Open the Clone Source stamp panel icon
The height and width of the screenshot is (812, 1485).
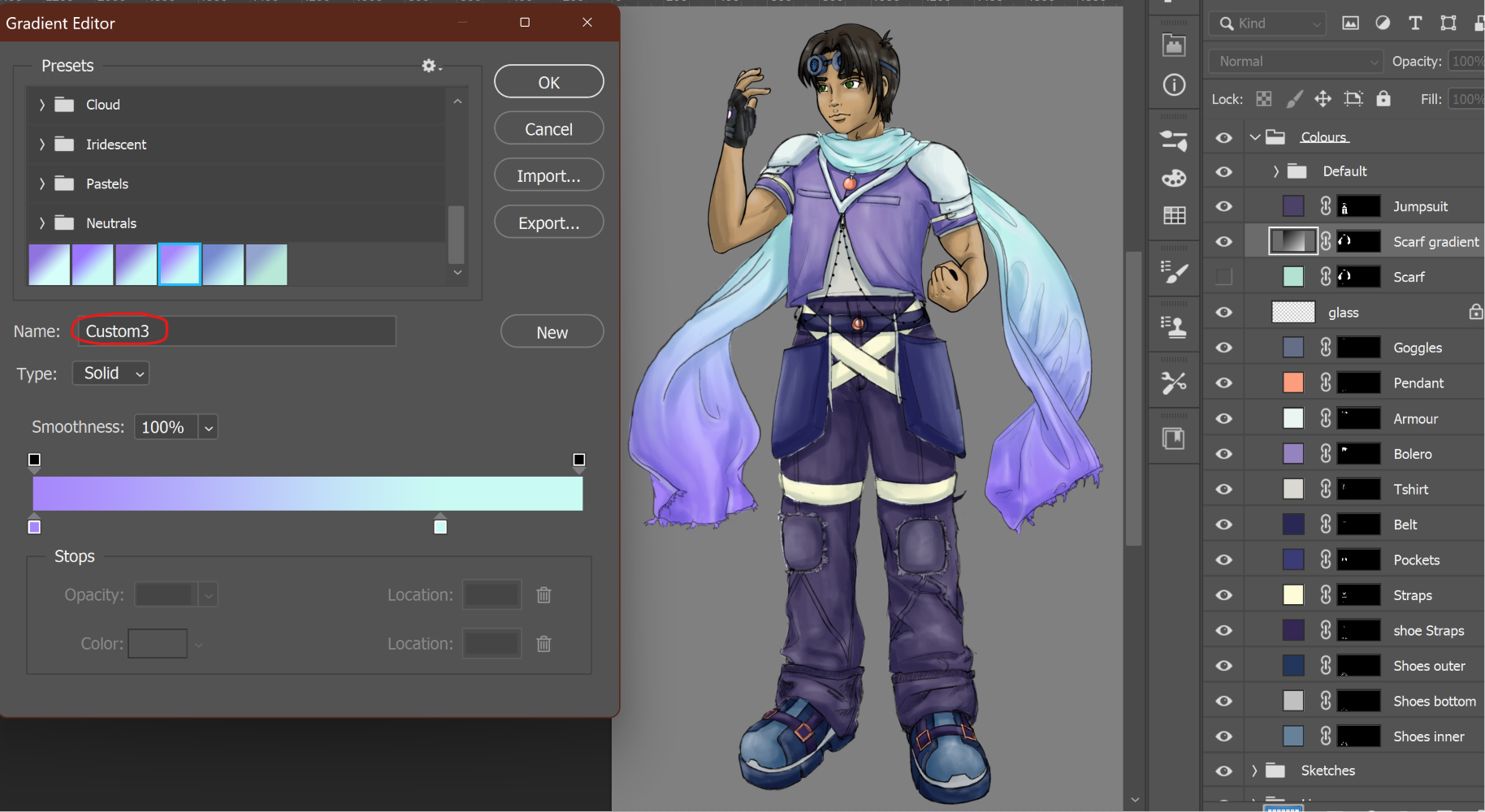tap(1174, 326)
